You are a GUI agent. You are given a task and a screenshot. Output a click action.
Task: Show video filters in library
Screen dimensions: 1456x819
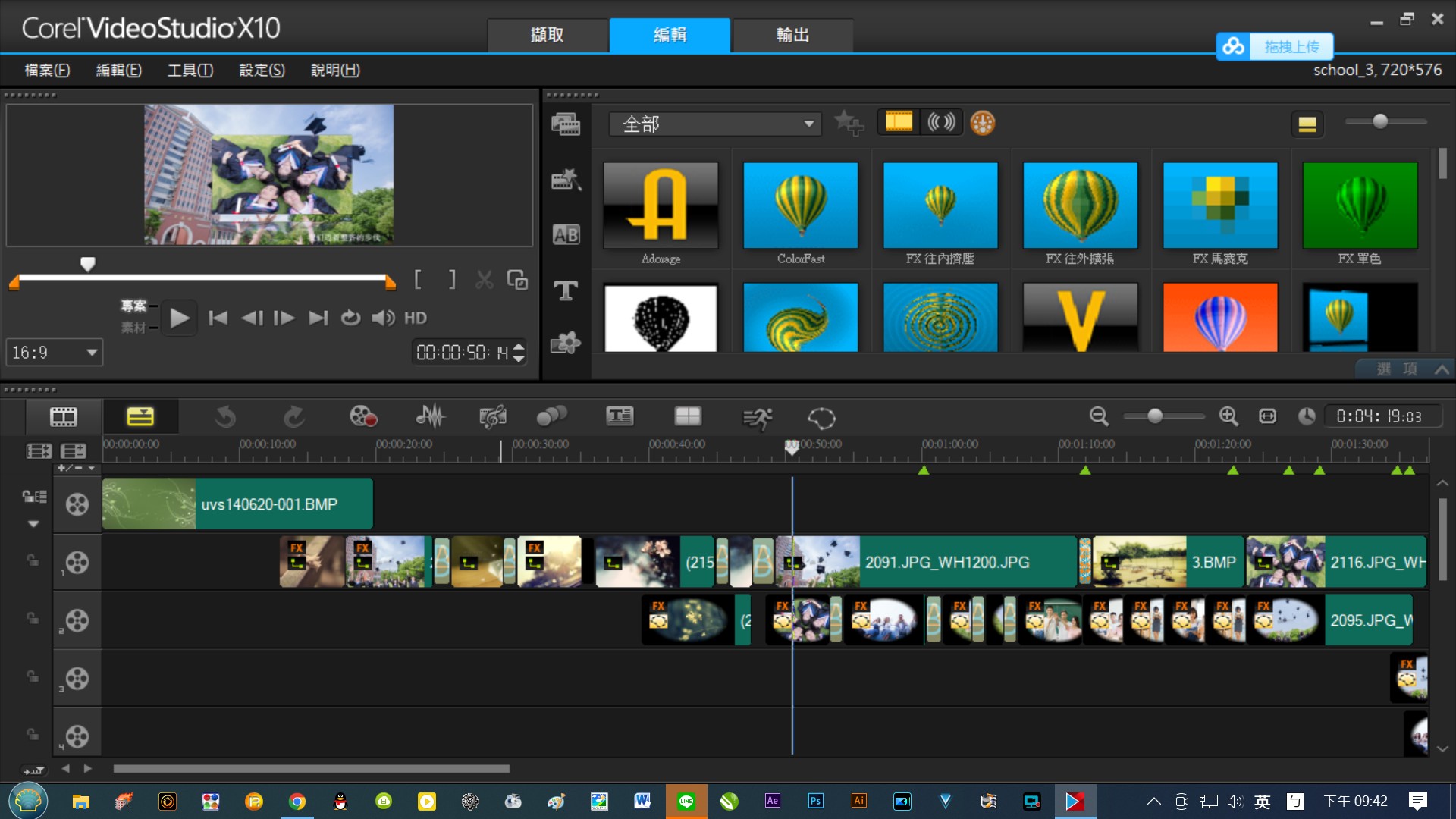pyautogui.click(x=899, y=122)
